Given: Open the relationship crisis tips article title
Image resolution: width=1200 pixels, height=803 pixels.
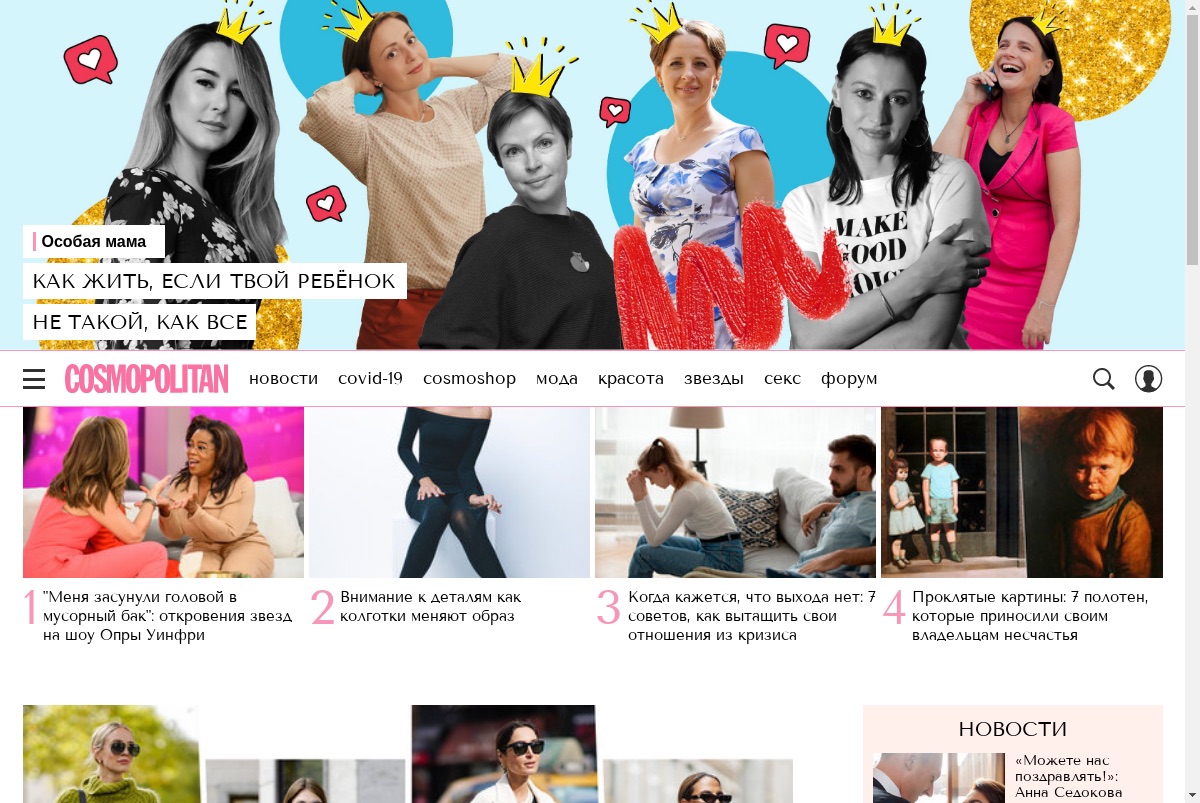Looking at the screenshot, I should pyautogui.click(x=752, y=616).
